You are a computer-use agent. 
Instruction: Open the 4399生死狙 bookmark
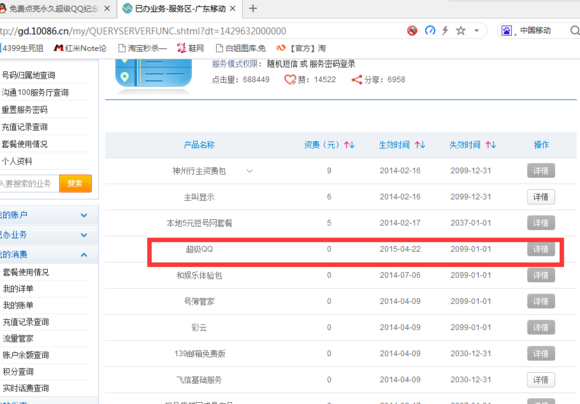pyautogui.click(x=21, y=48)
